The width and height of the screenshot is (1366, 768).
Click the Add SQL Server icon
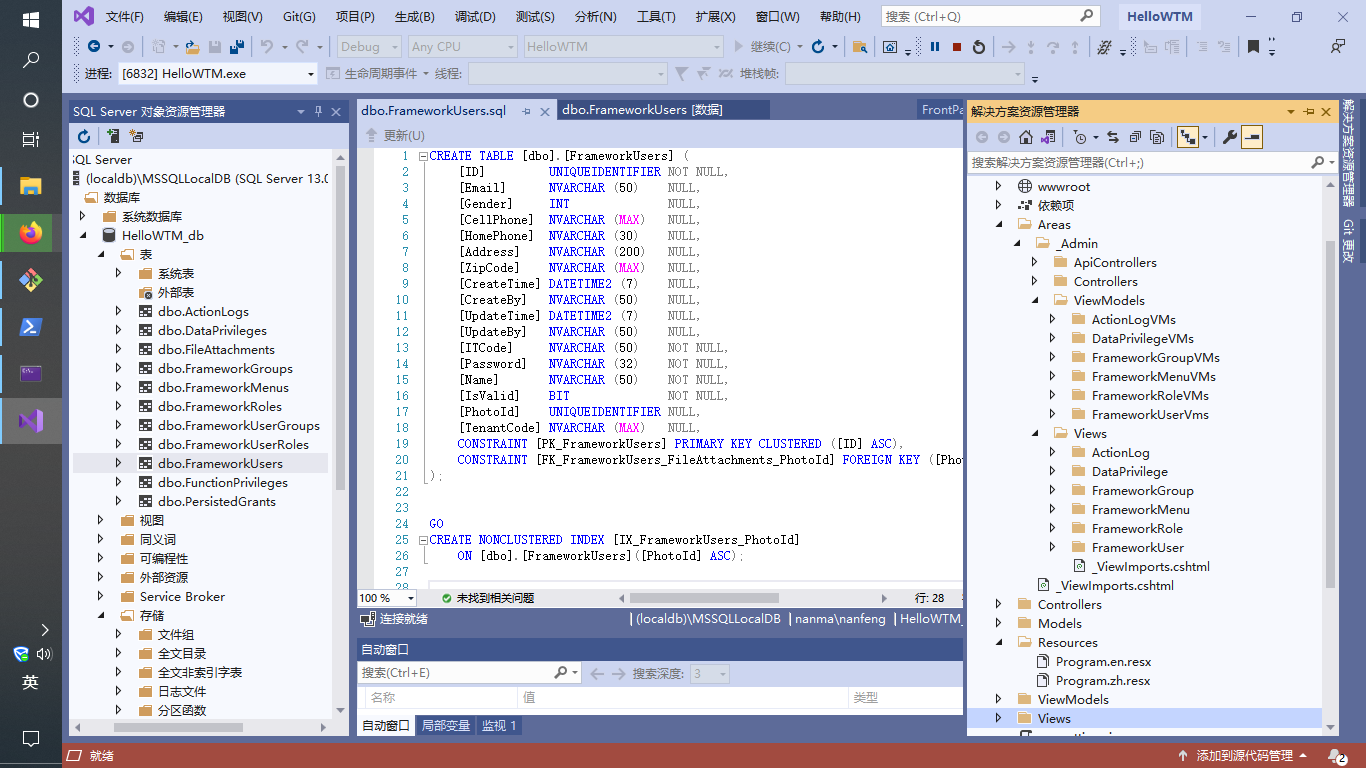click(113, 136)
